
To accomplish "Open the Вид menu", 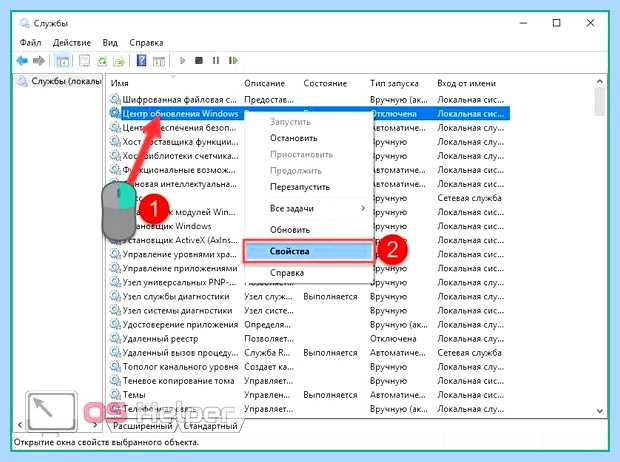I will pos(110,43).
